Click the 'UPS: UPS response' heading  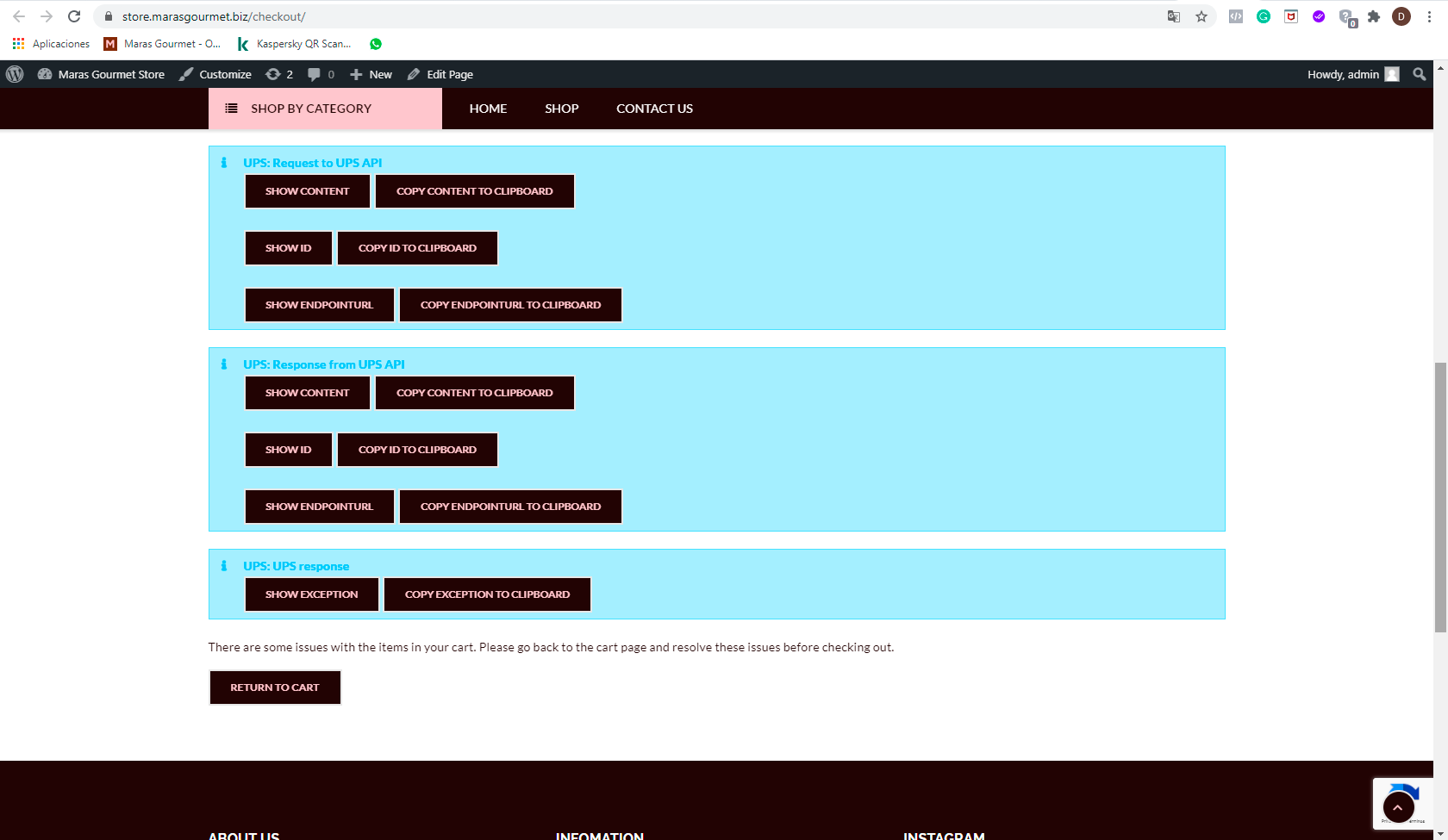tap(296, 566)
